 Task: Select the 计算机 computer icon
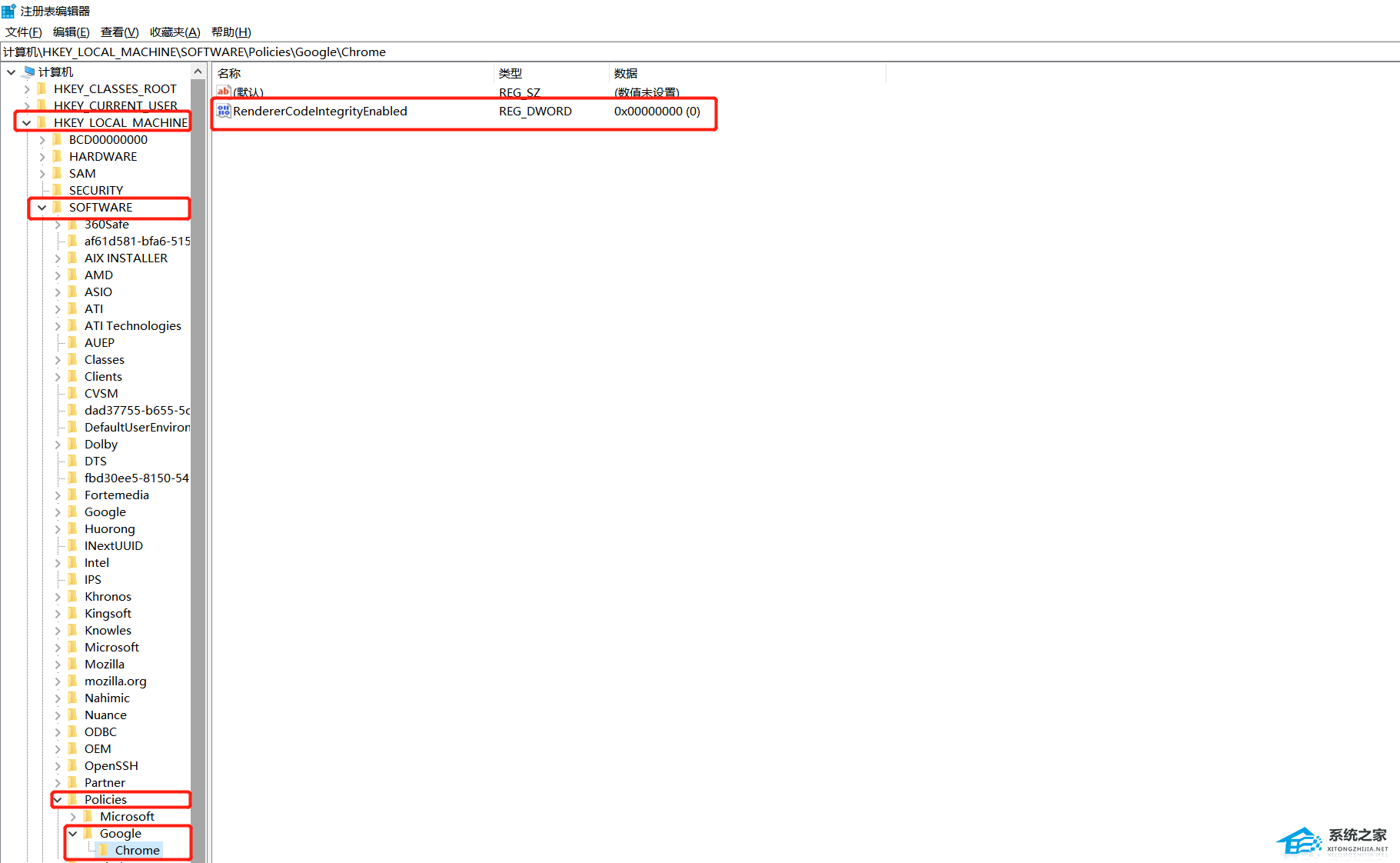[x=28, y=72]
